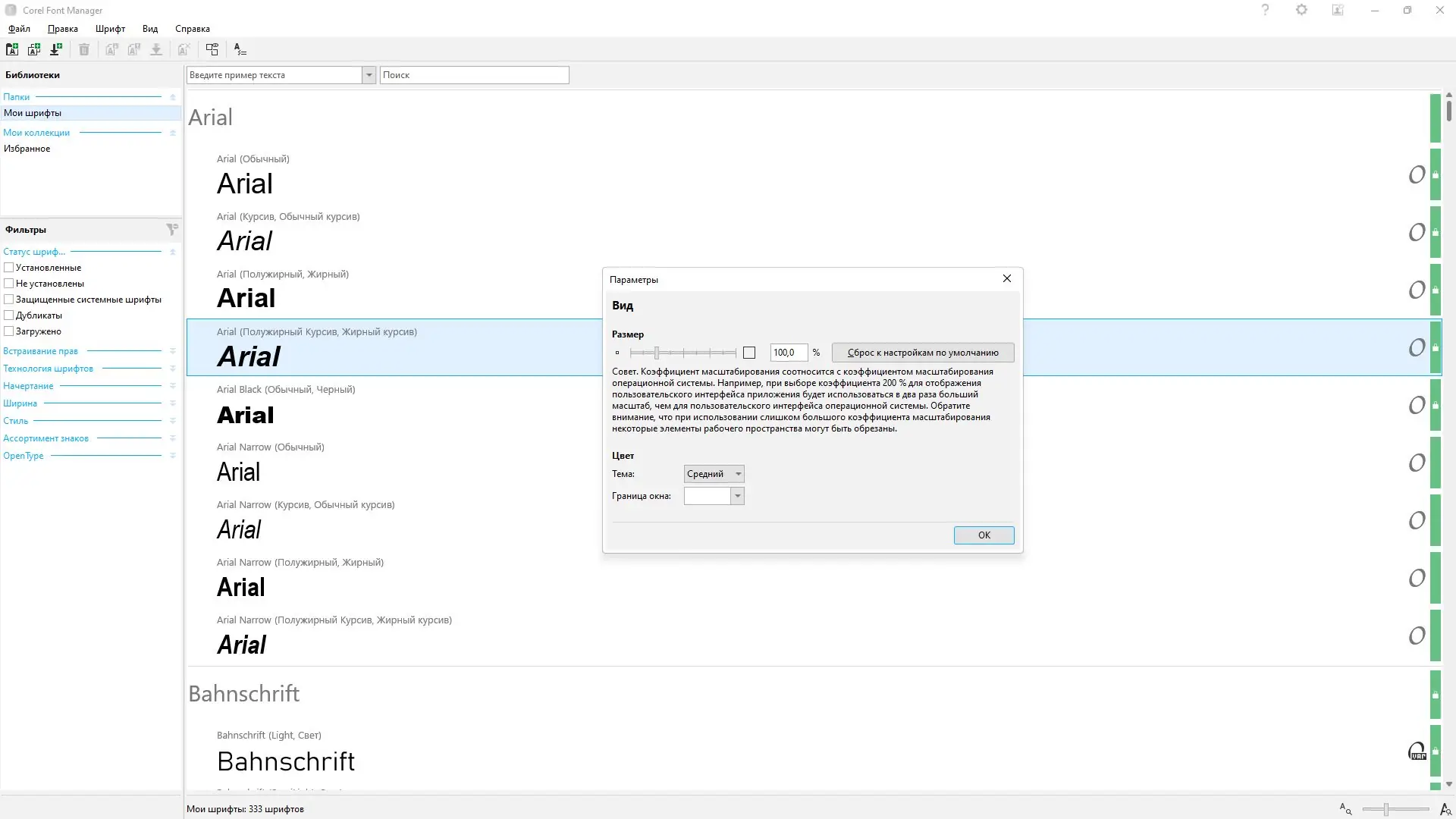This screenshot has width=1456, height=819.
Task: Click the install fonts toolbar icon
Action: point(56,49)
